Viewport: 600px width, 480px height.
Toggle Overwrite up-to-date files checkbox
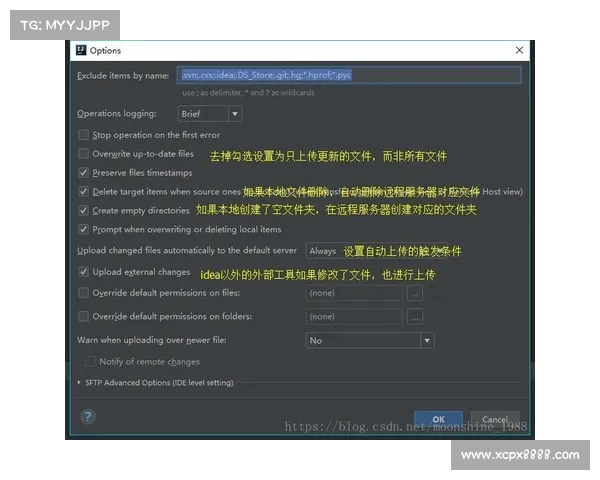(x=83, y=154)
